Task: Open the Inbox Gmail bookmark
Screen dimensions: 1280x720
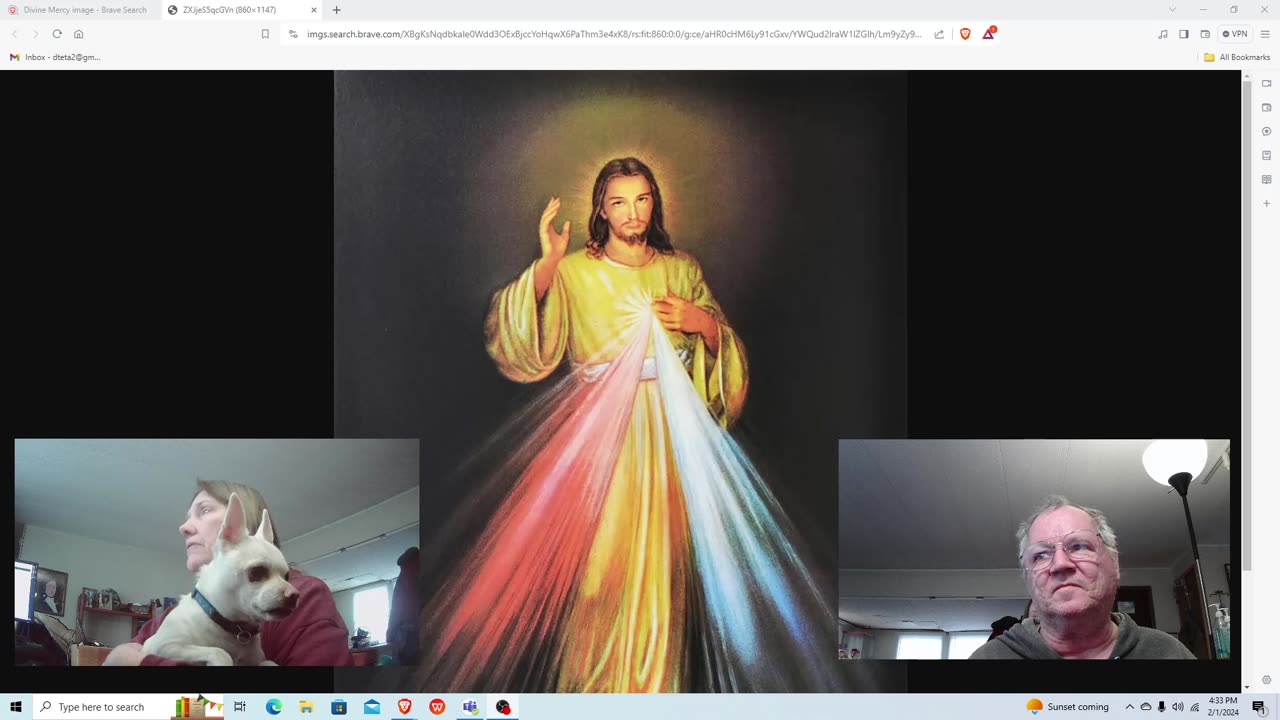Action: (x=55, y=57)
